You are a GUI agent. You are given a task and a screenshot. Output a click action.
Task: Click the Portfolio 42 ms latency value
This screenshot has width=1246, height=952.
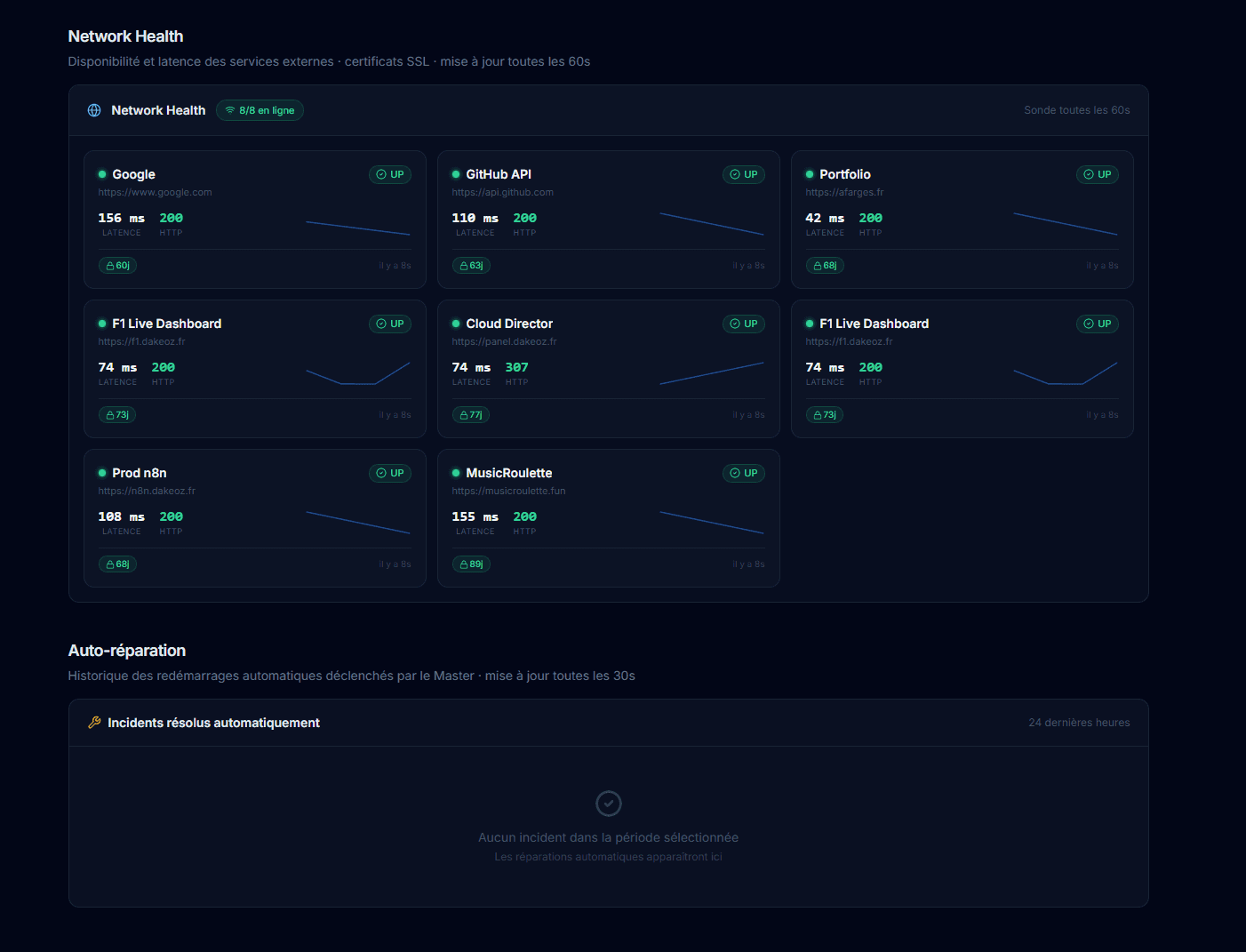pos(824,218)
